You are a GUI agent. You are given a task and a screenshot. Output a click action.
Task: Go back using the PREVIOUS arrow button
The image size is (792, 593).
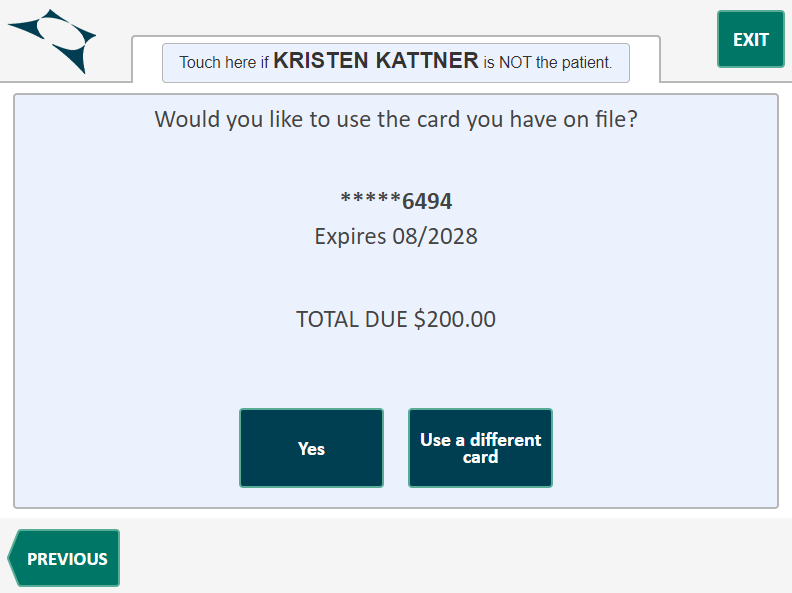click(64, 558)
